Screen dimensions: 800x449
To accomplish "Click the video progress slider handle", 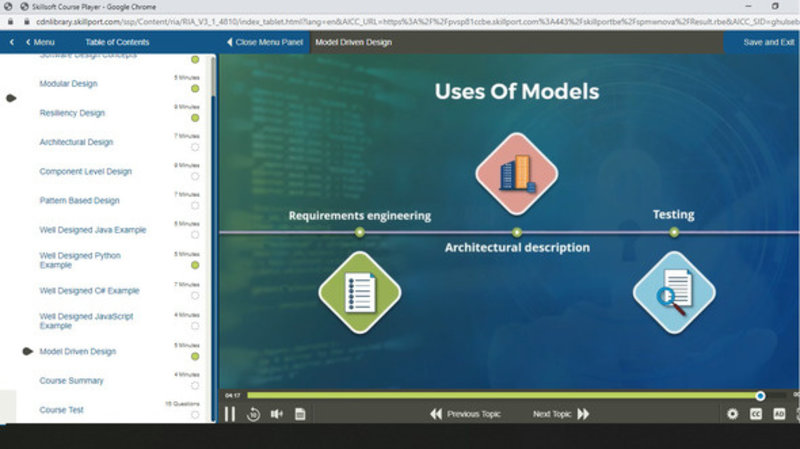I will (760, 396).
